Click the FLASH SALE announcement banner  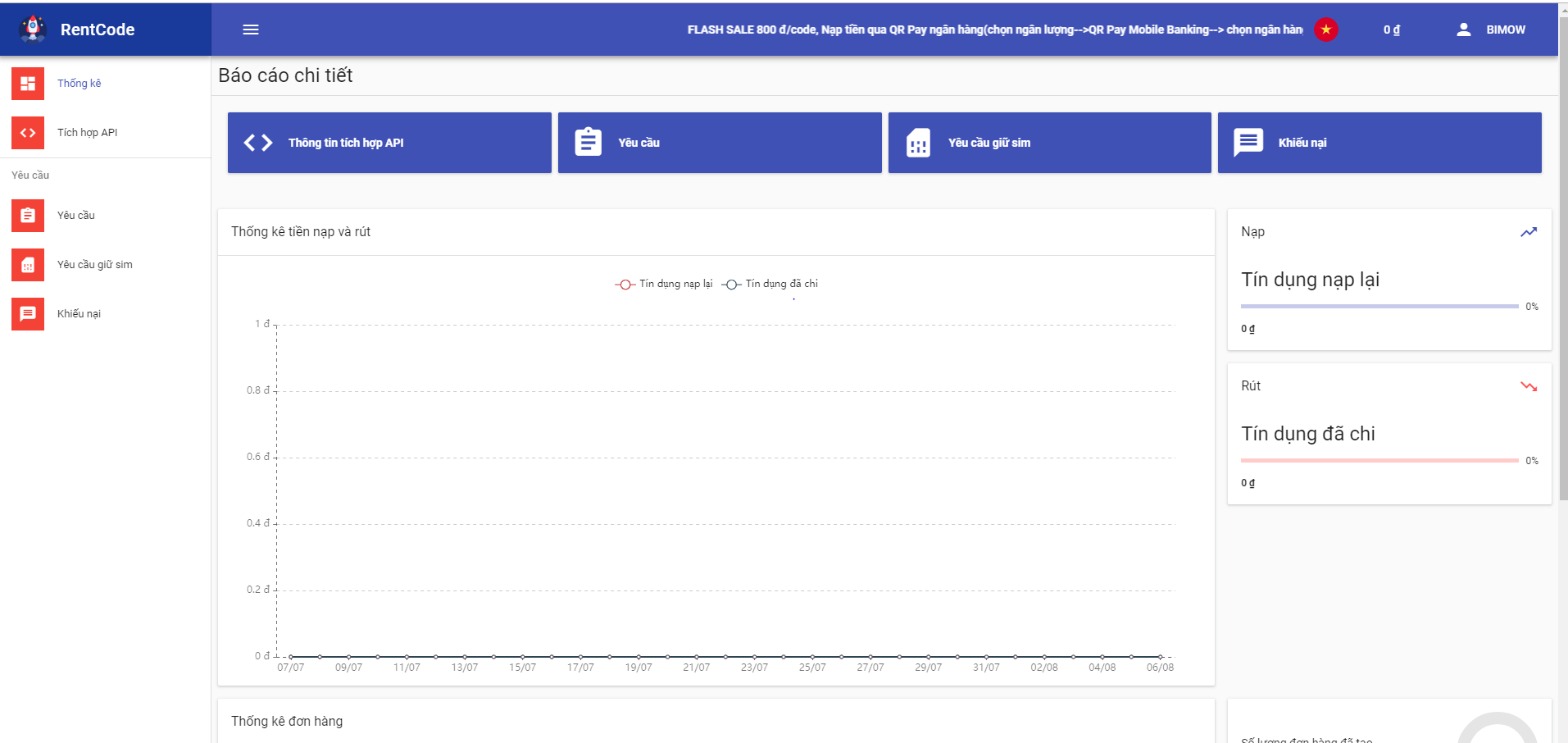pos(995,30)
